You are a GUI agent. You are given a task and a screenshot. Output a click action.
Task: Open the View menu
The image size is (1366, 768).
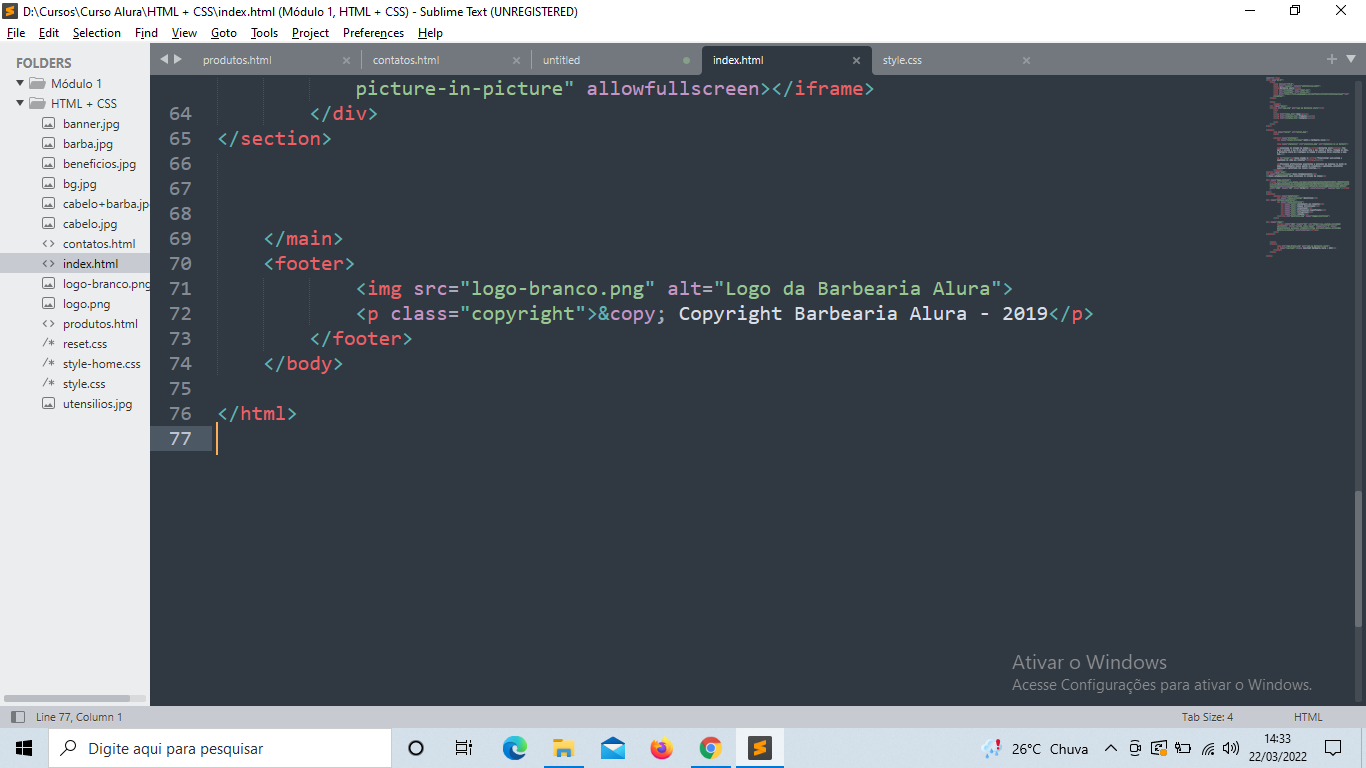pos(184,33)
